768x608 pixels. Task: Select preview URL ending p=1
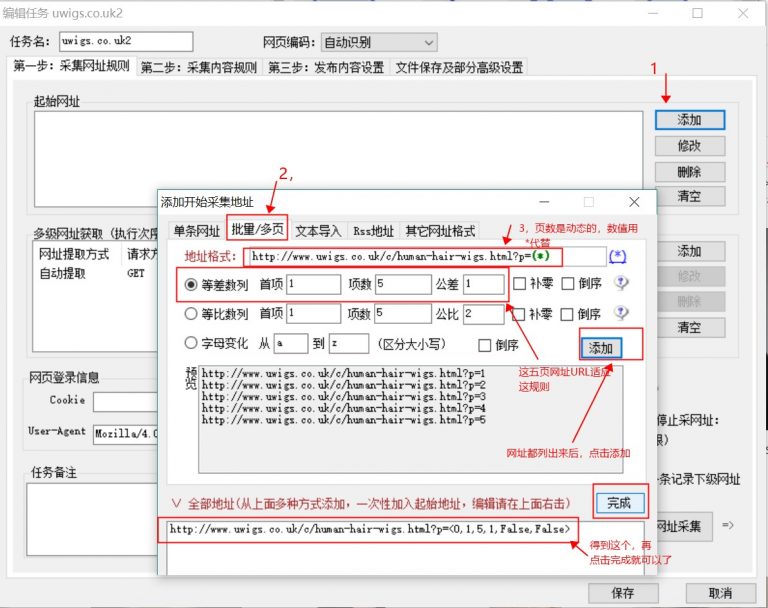coord(343,373)
